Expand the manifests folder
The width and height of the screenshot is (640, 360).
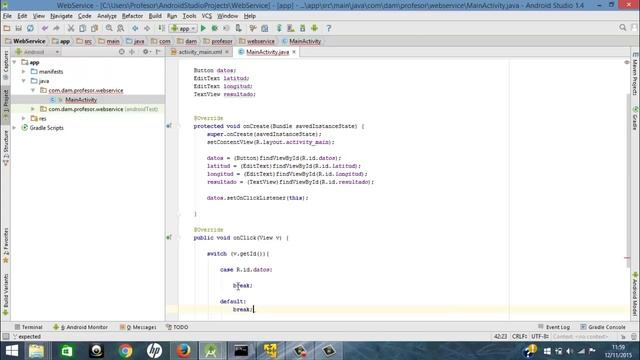tap(24, 71)
